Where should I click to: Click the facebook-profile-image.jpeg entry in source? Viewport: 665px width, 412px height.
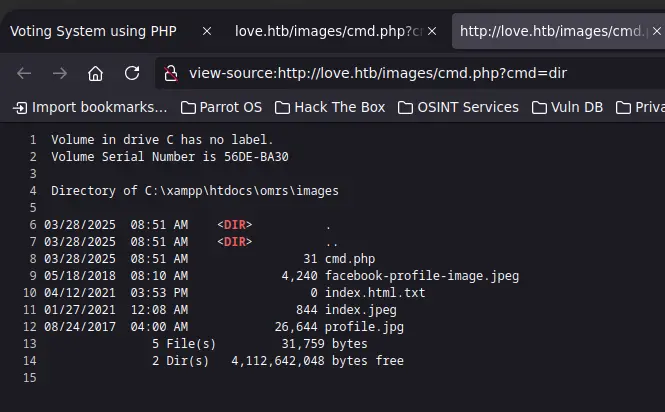pyautogui.click(x=421, y=276)
